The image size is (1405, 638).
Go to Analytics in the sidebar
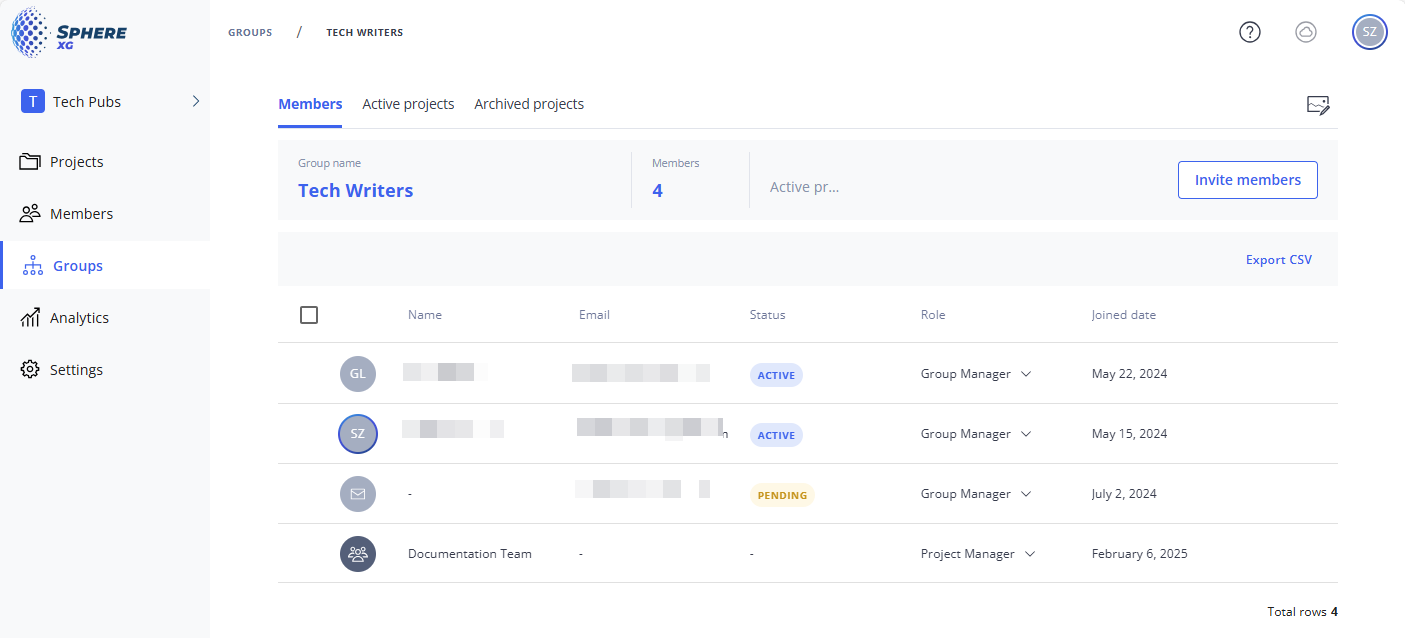click(x=79, y=318)
